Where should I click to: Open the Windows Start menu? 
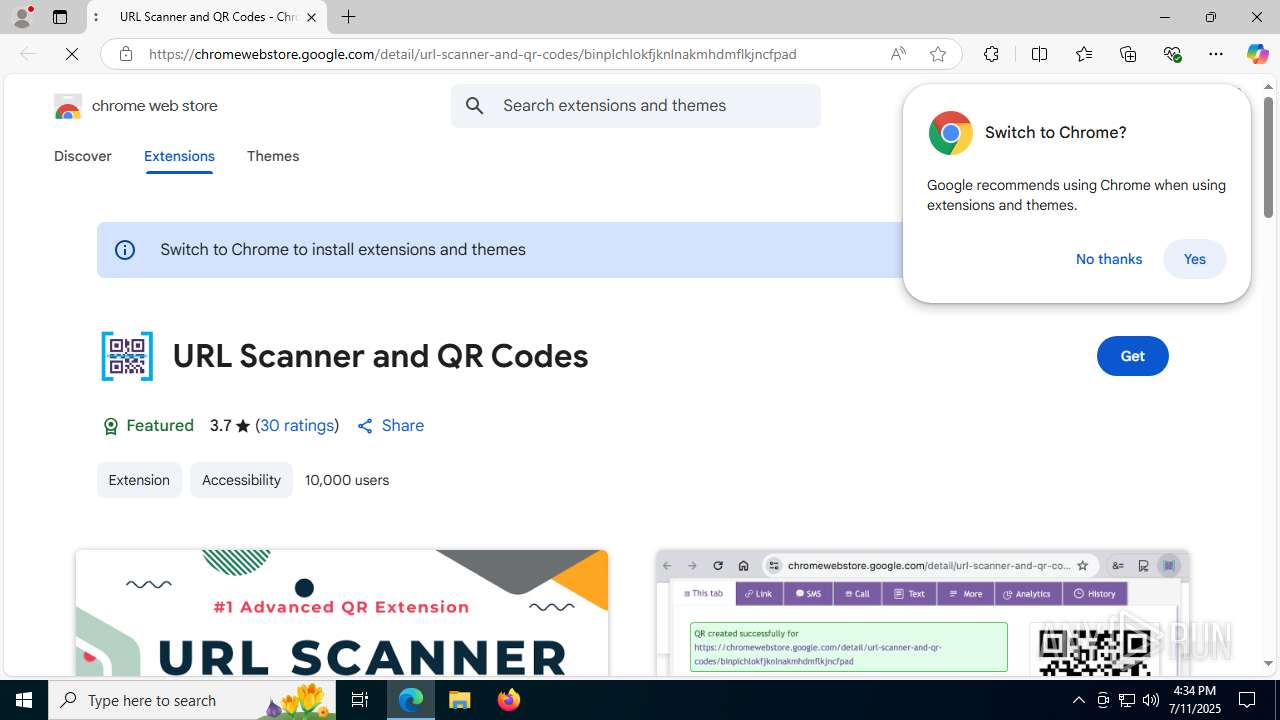pyautogui.click(x=24, y=700)
